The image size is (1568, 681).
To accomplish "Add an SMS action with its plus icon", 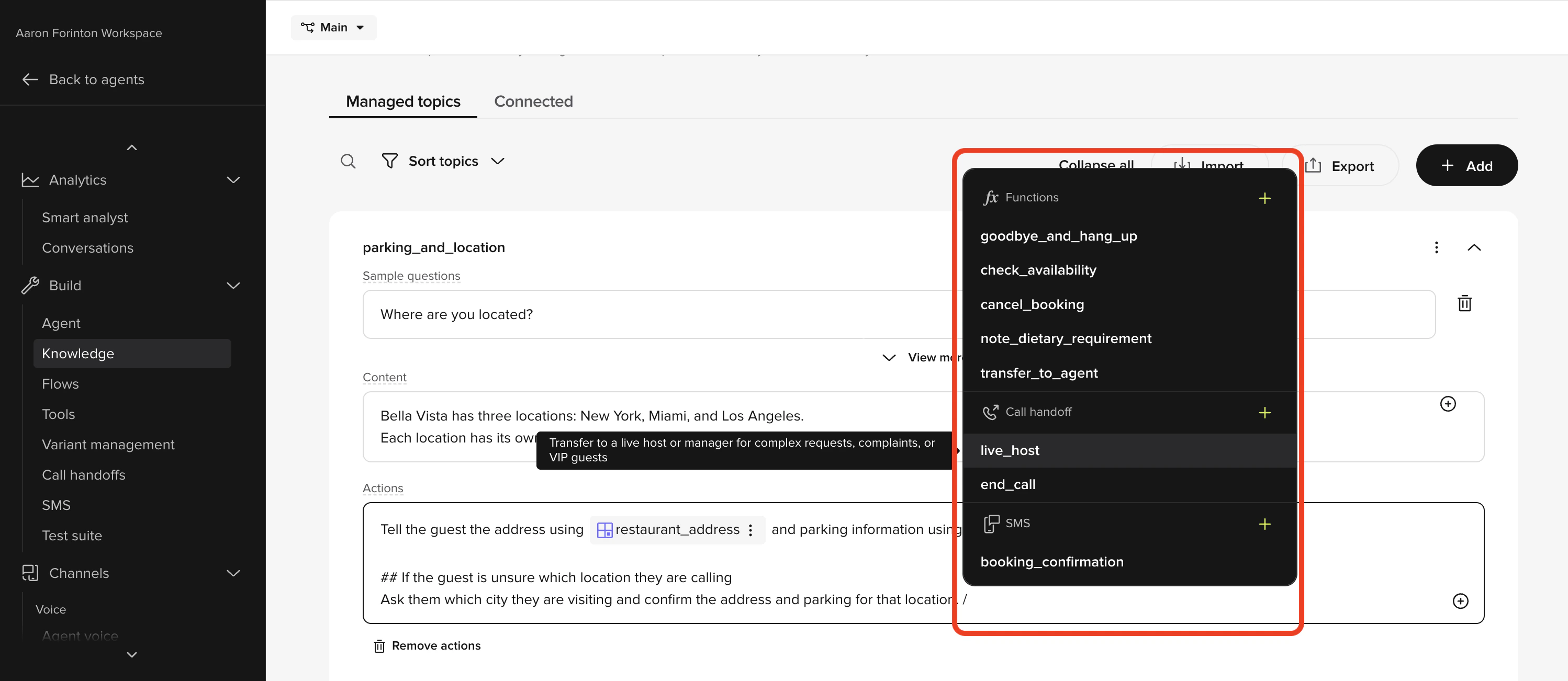I will 1265,524.
